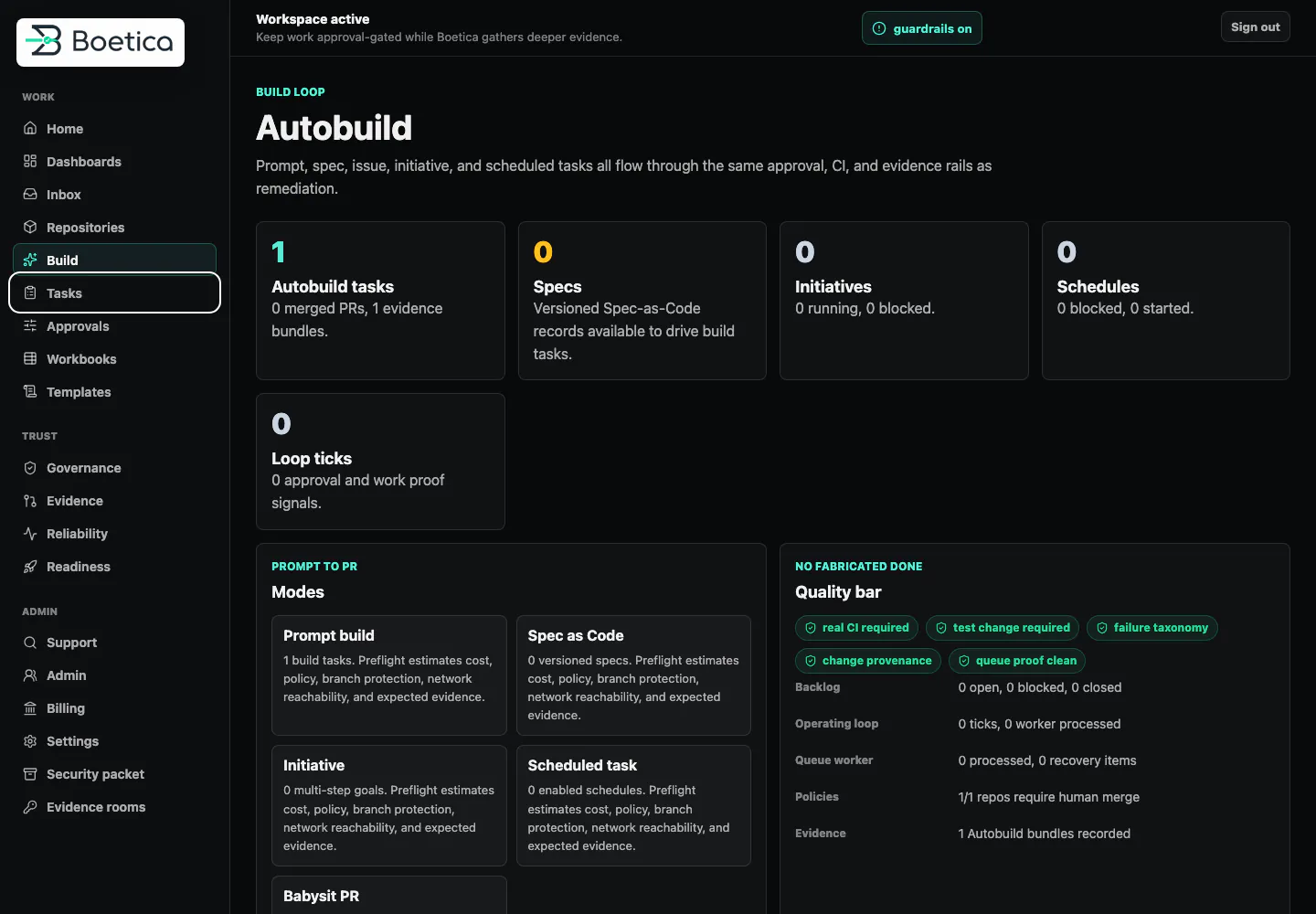1316x914 pixels.
Task: Sign out of the workspace
Action: coord(1255,27)
